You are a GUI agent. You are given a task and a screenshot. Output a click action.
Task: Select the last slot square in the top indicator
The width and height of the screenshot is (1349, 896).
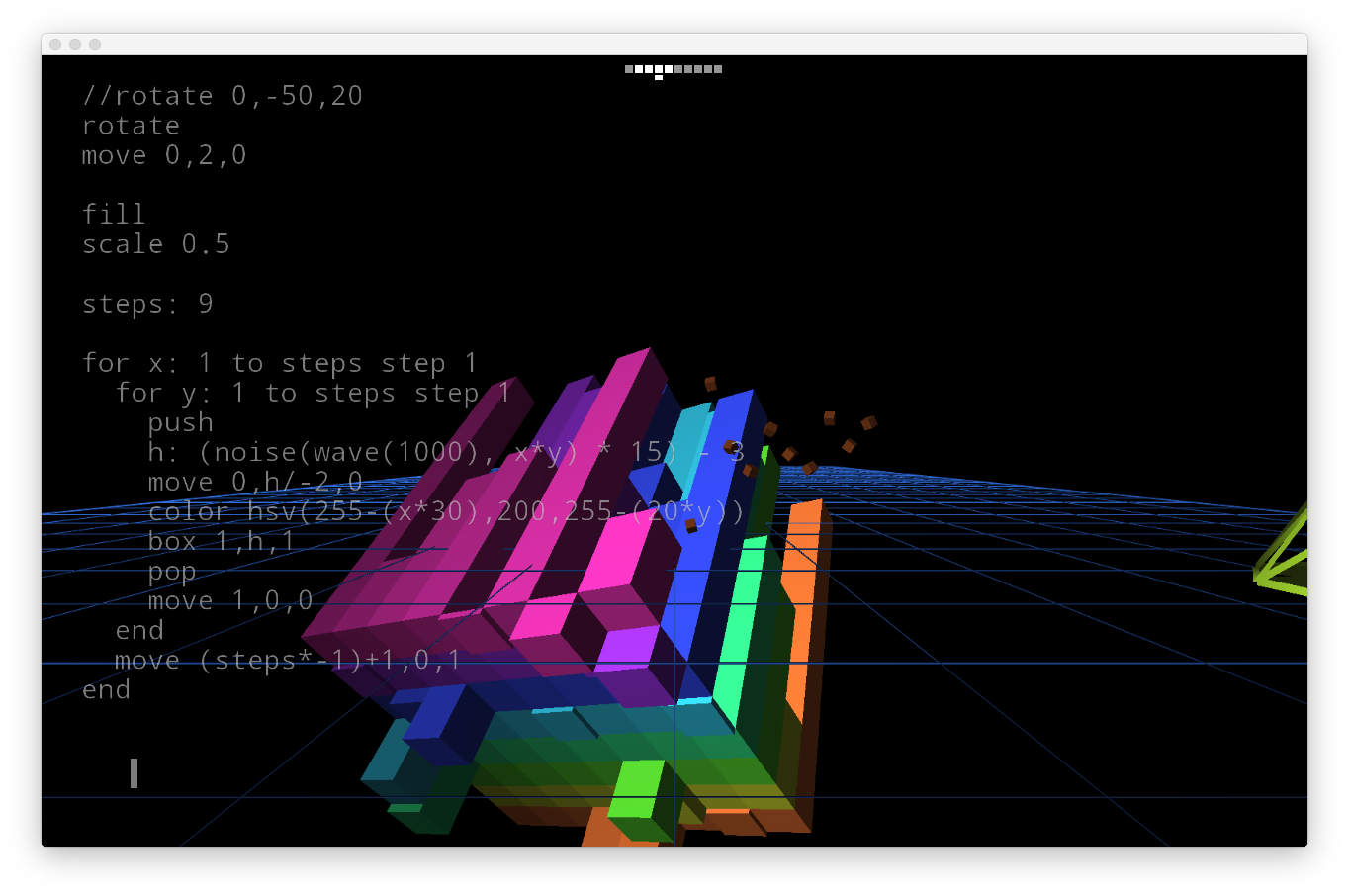click(718, 69)
